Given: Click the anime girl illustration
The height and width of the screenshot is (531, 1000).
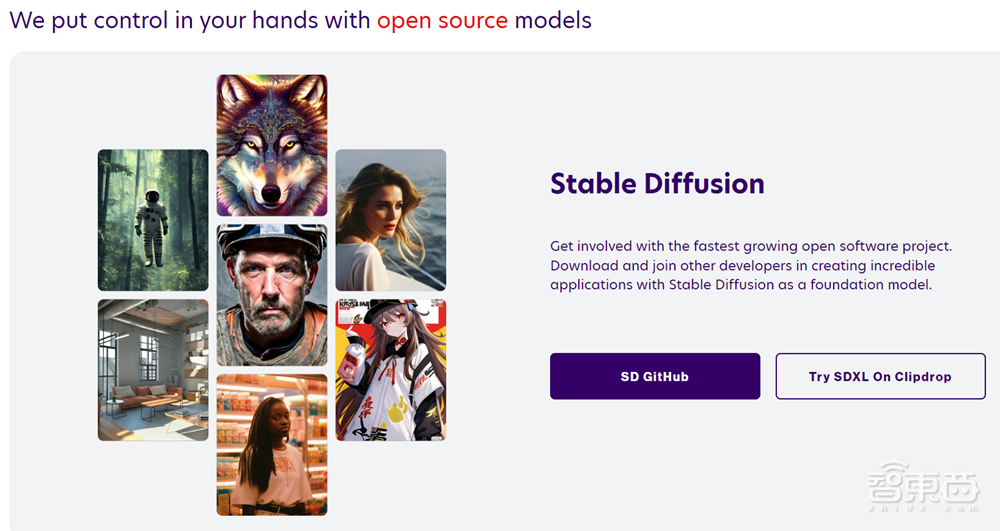Looking at the screenshot, I should click(390, 370).
